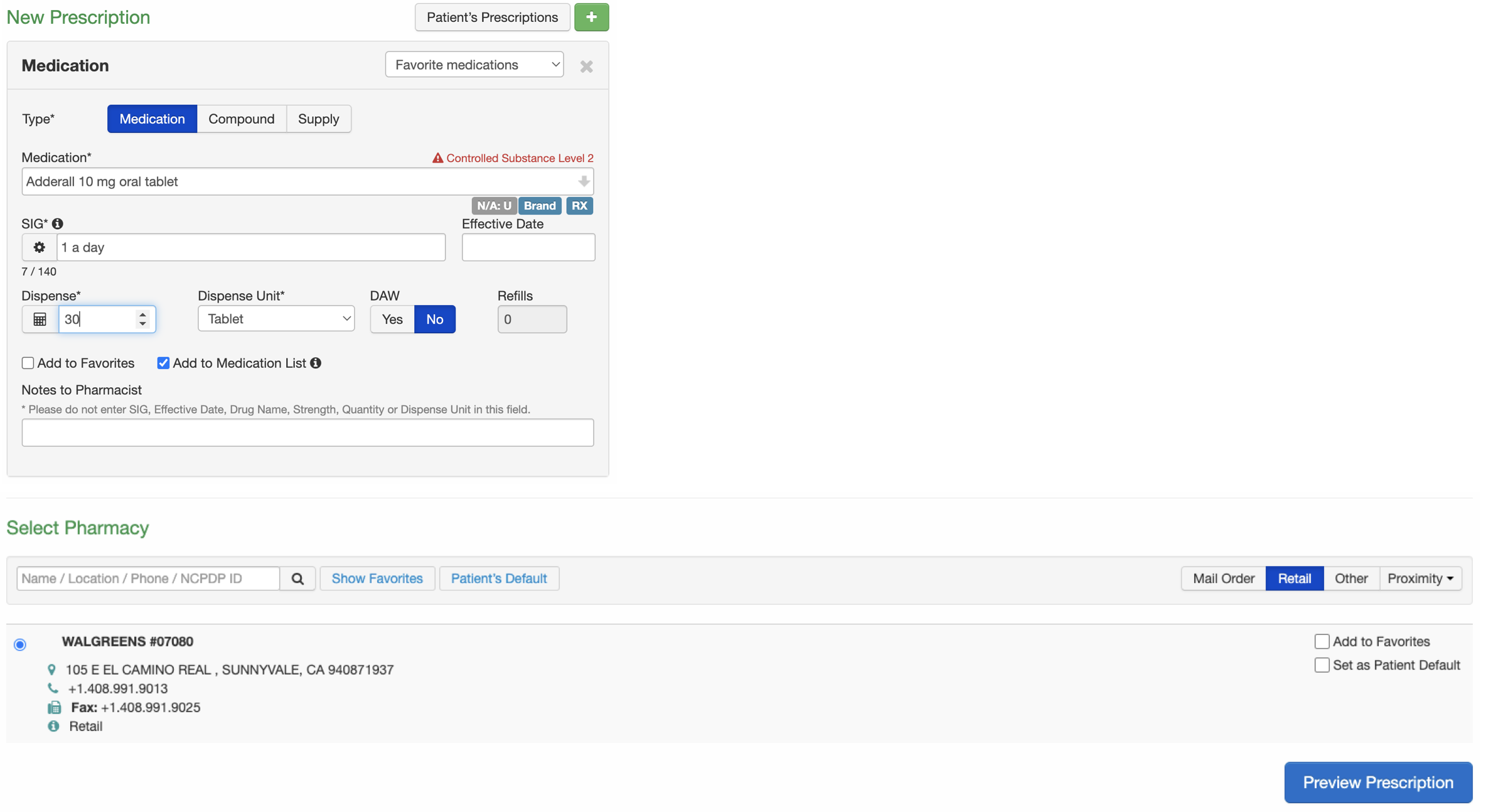
Task: Select the Compound type tab
Action: [x=242, y=119]
